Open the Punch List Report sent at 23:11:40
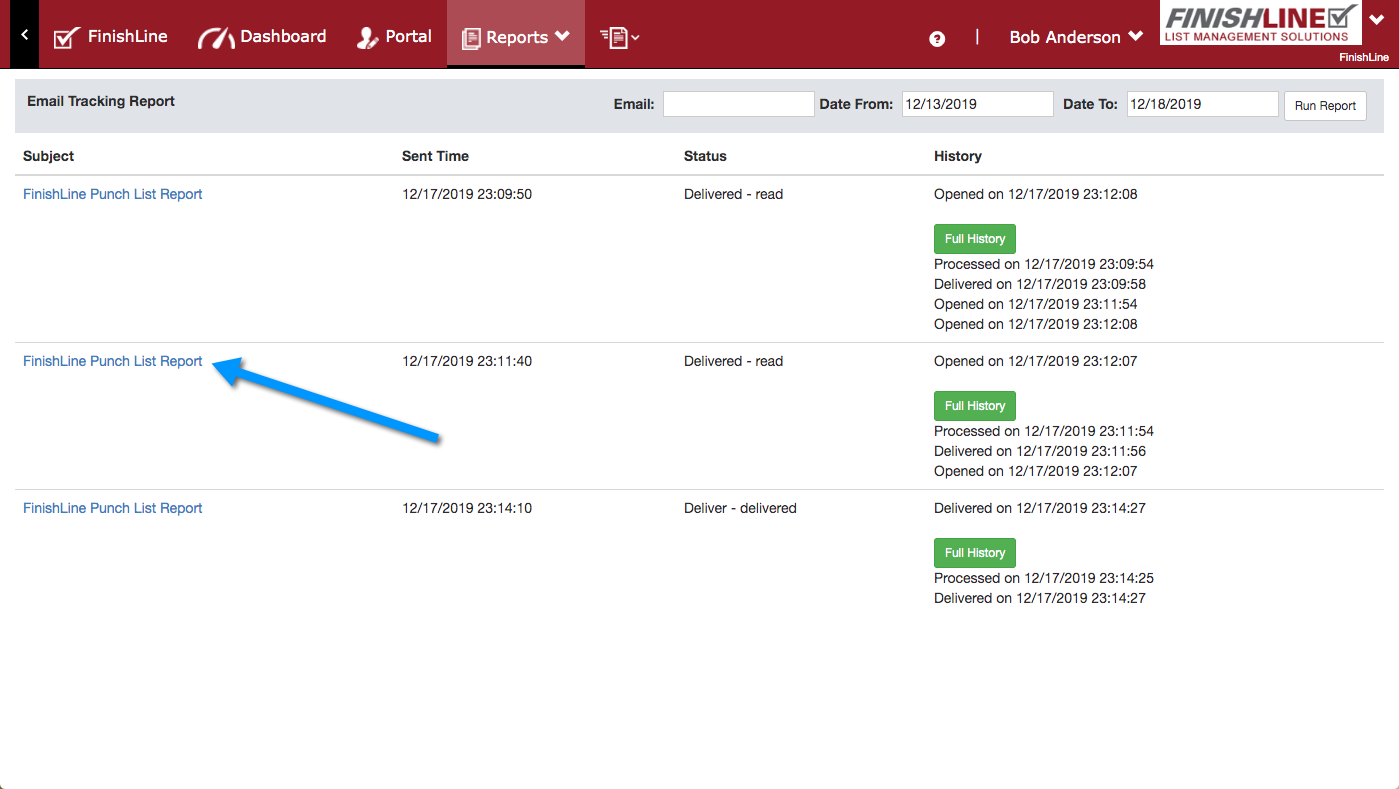 [113, 361]
